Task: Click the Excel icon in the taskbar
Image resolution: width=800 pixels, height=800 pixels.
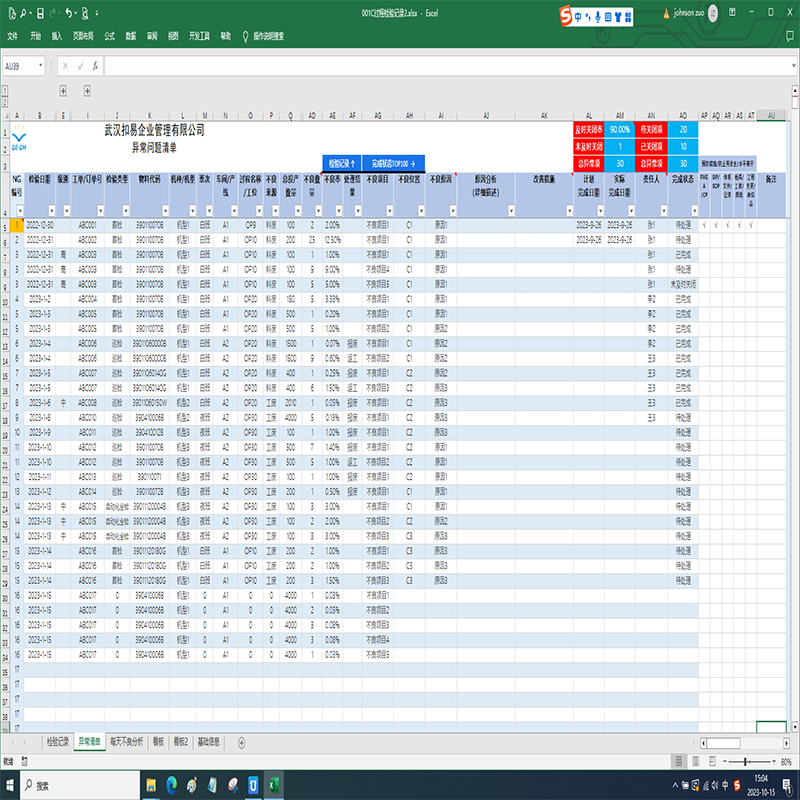Action: pos(273,785)
